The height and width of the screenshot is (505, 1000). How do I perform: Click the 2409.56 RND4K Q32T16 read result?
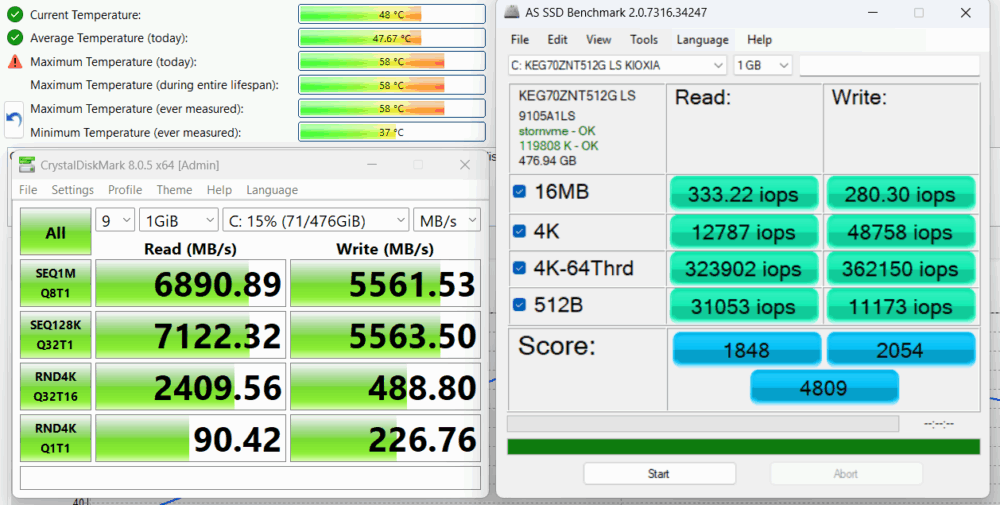point(190,387)
